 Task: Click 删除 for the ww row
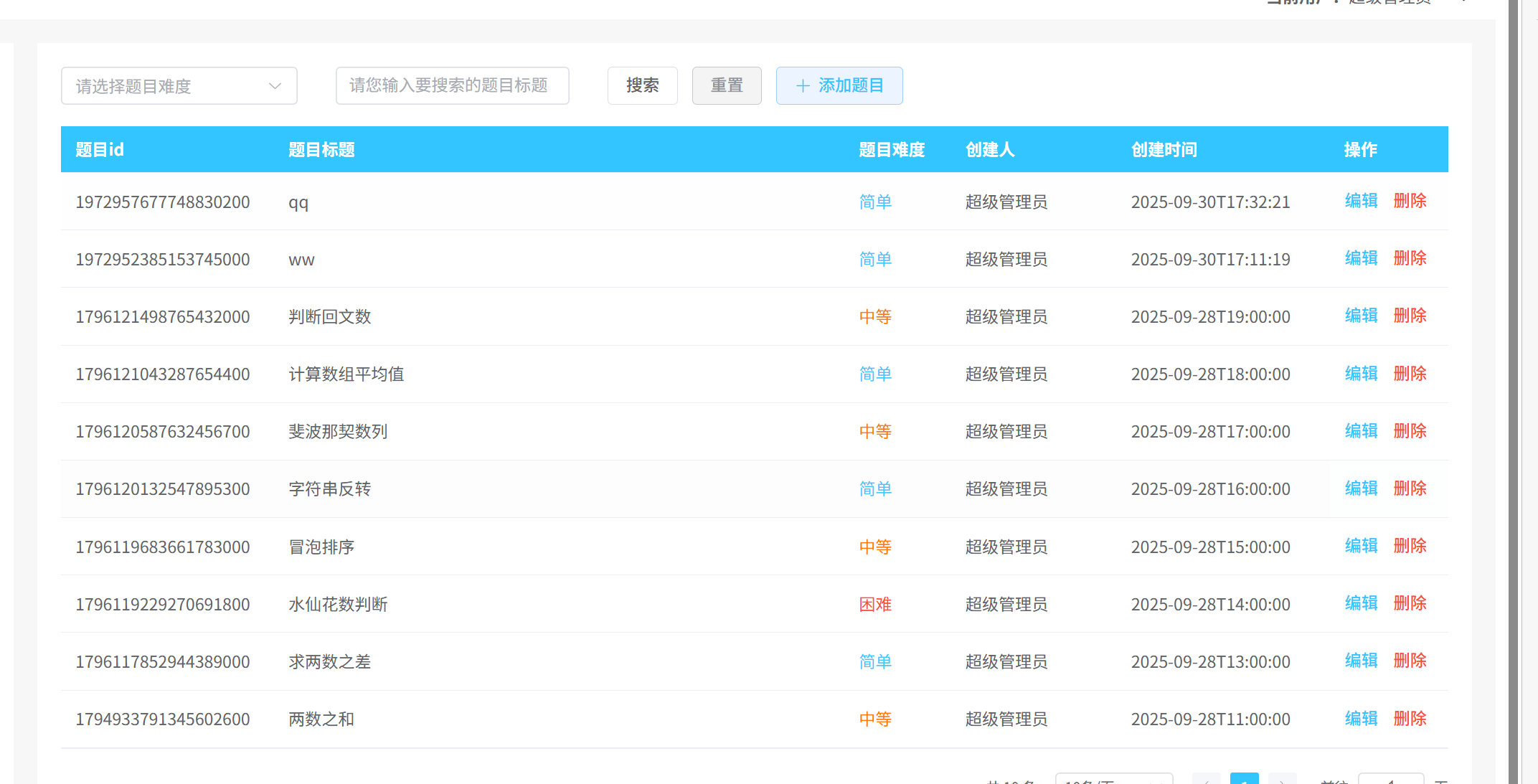1410,259
